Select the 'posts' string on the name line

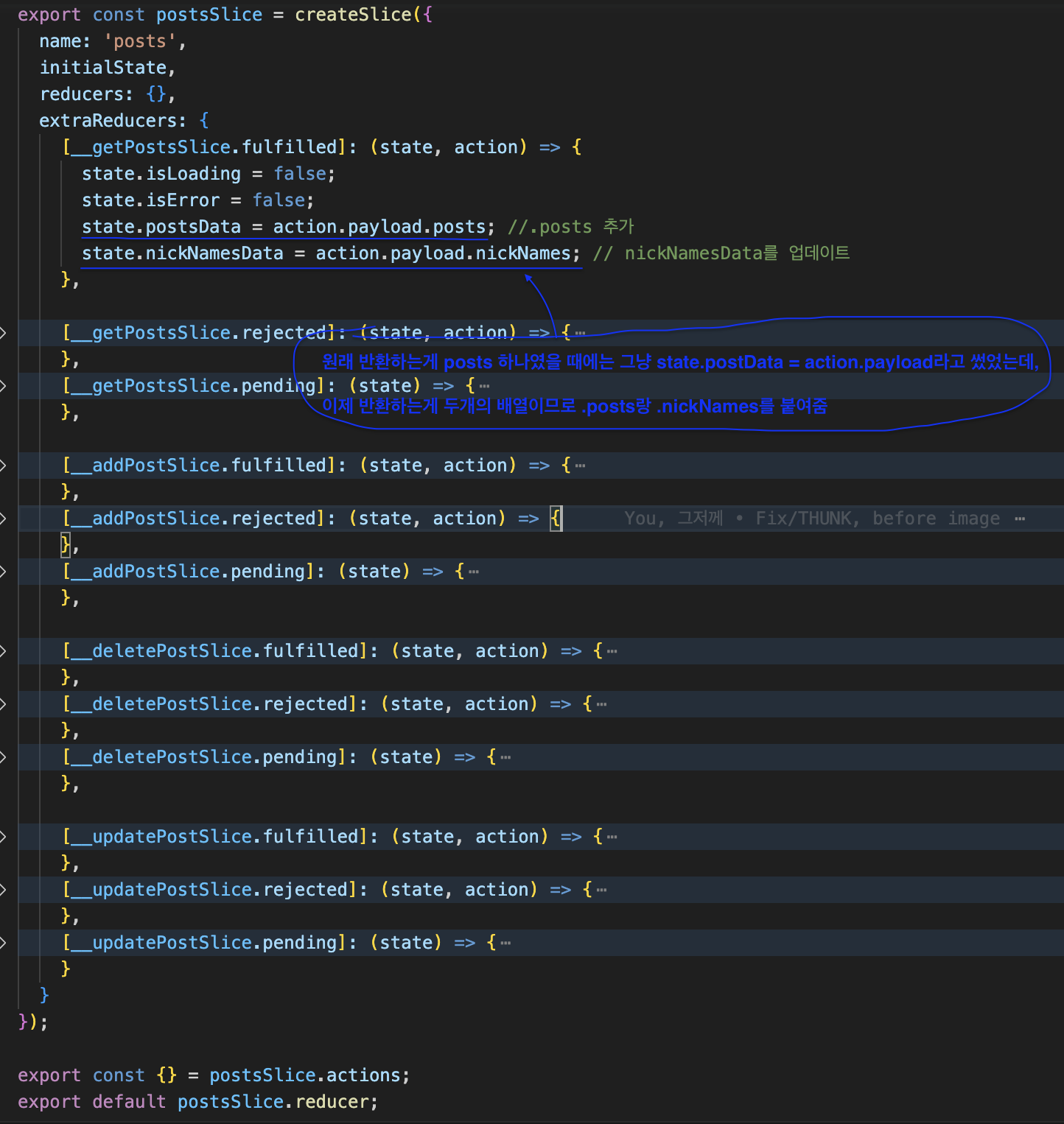coord(140,41)
